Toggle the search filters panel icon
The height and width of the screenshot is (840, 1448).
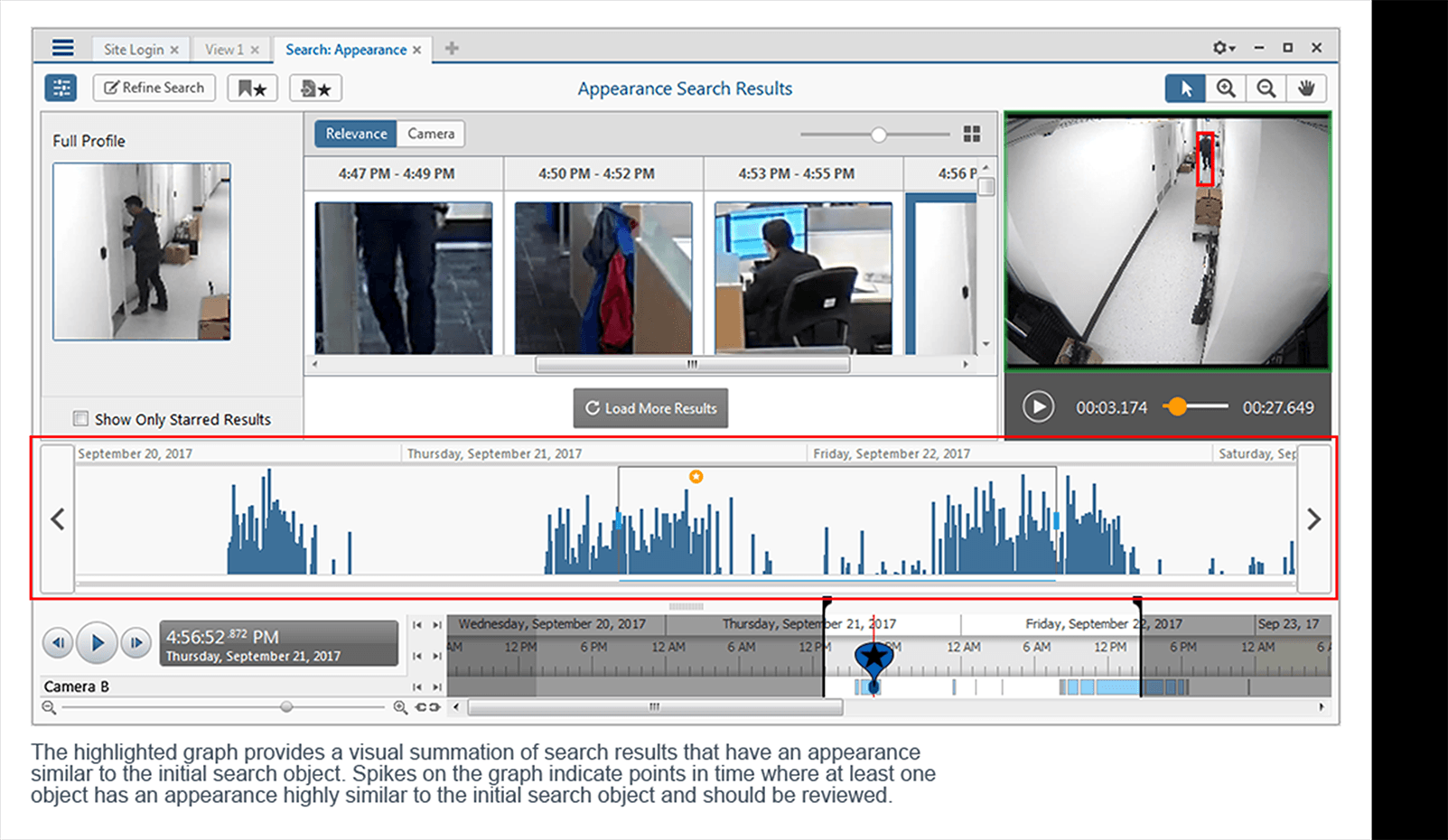coord(61,88)
